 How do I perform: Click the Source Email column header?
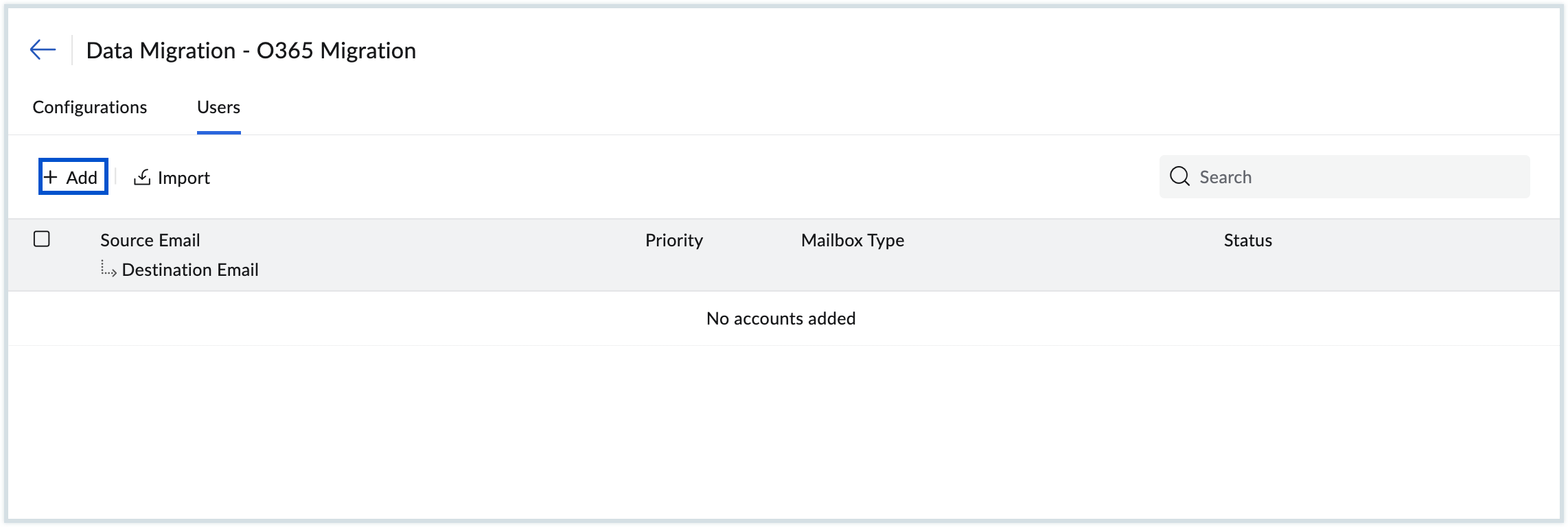point(150,240)
